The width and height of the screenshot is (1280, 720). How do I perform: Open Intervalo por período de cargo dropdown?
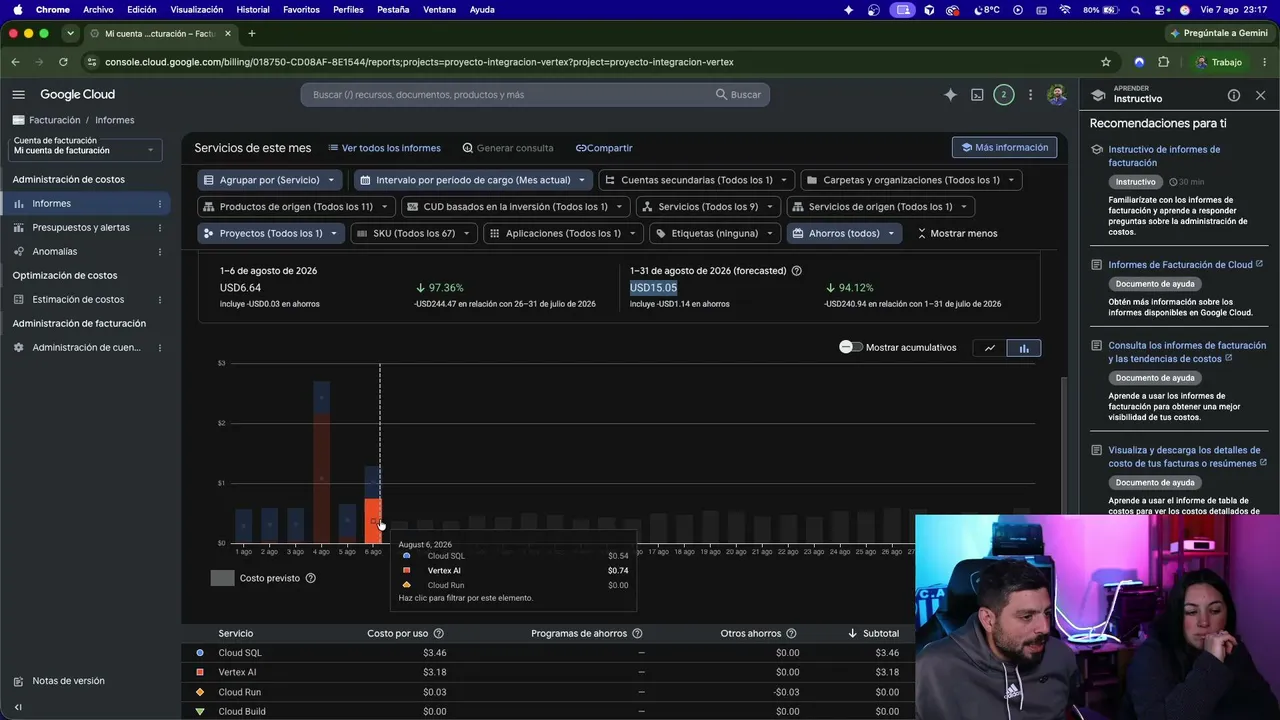click(474, 180)
